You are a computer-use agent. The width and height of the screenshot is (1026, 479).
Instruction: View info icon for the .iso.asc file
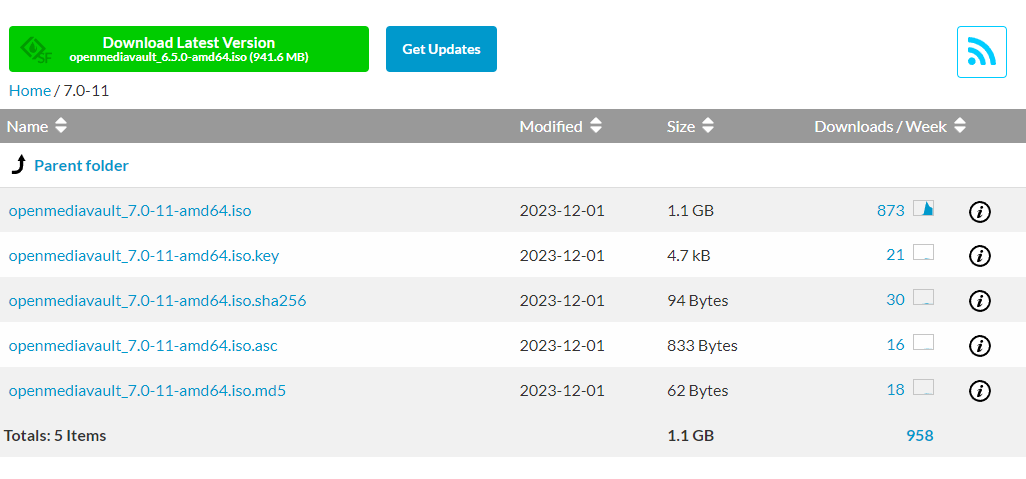pyautogui.click(x=980, y=346)
